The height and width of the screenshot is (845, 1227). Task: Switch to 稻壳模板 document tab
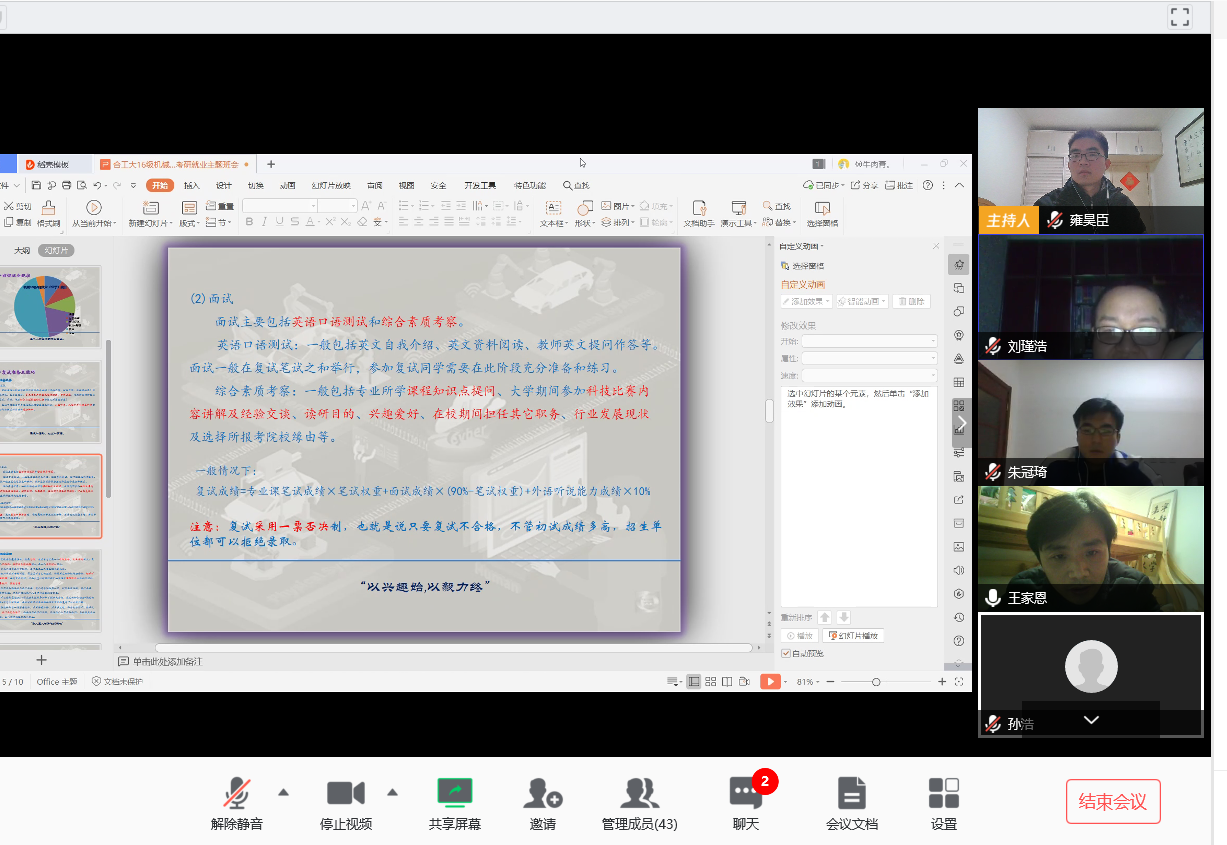tap(47, 164)
